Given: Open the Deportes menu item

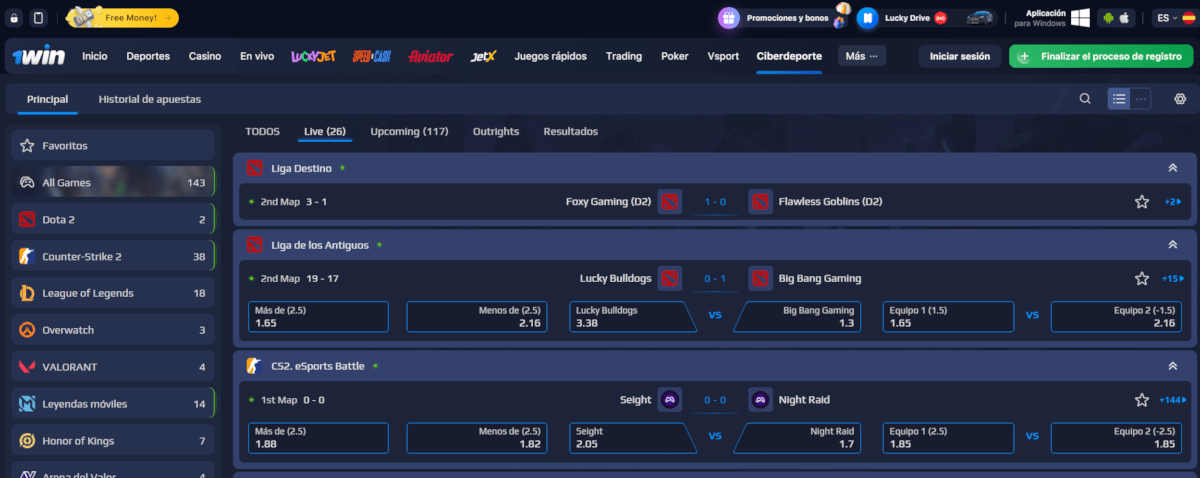Looking at the screenshot, I should pyautogui.click(x=148, y=56).
